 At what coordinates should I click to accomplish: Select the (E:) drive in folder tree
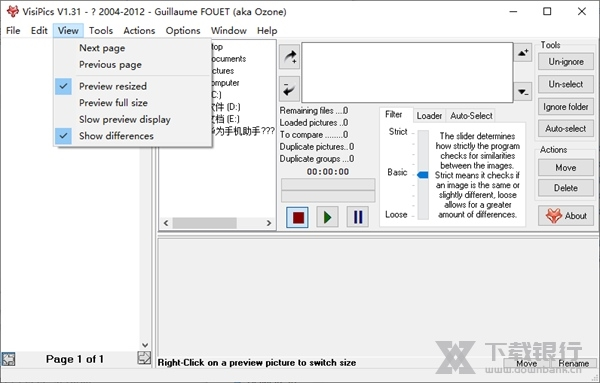(225, 119)
